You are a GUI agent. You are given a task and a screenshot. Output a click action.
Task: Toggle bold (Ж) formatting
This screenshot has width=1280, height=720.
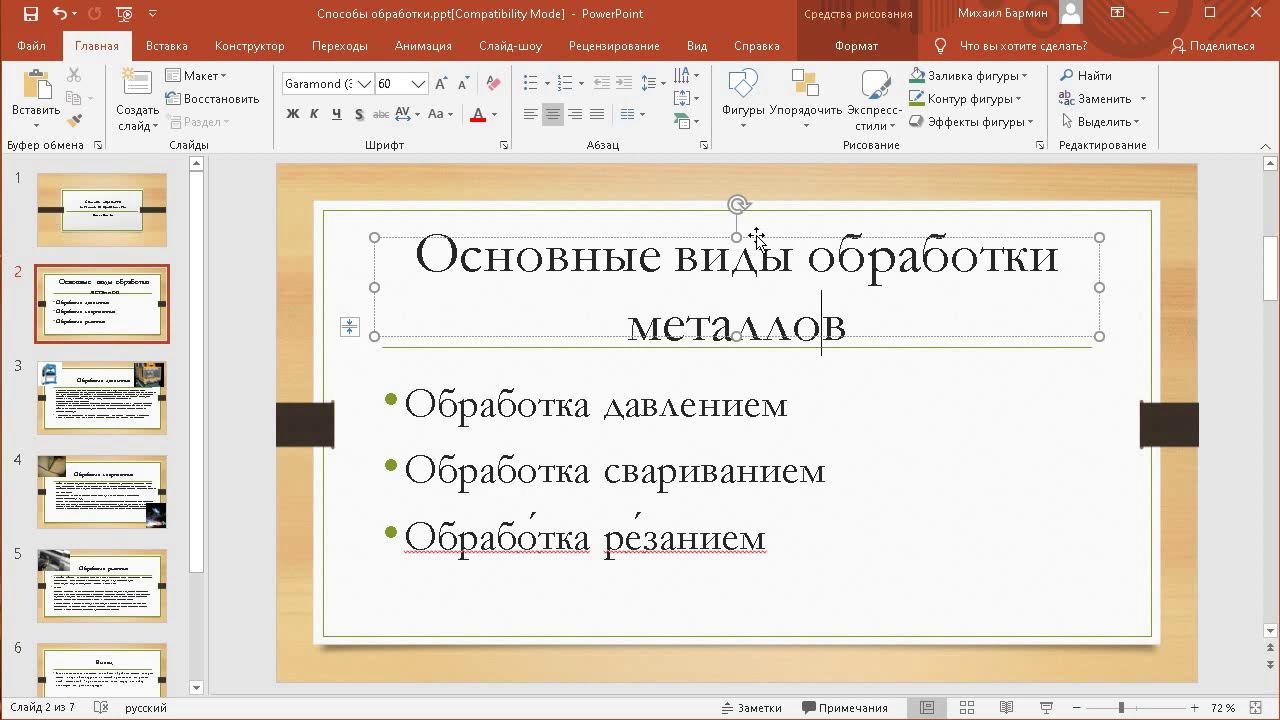coord(293,115)
